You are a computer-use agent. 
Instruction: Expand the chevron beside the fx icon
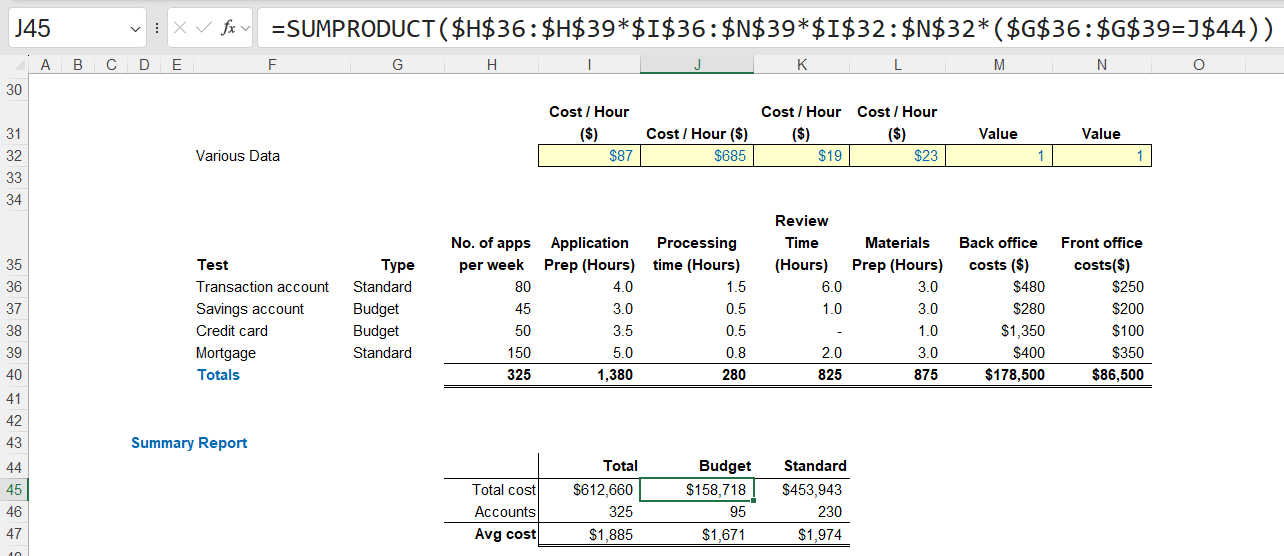246,29
